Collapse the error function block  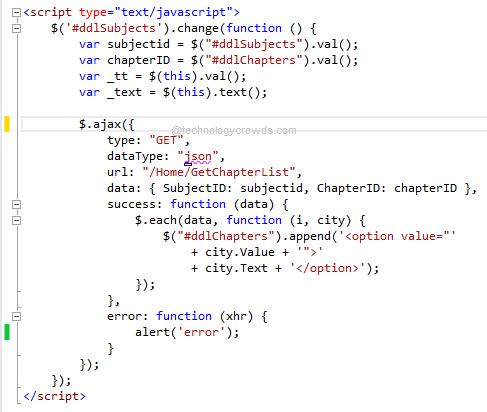16,316
